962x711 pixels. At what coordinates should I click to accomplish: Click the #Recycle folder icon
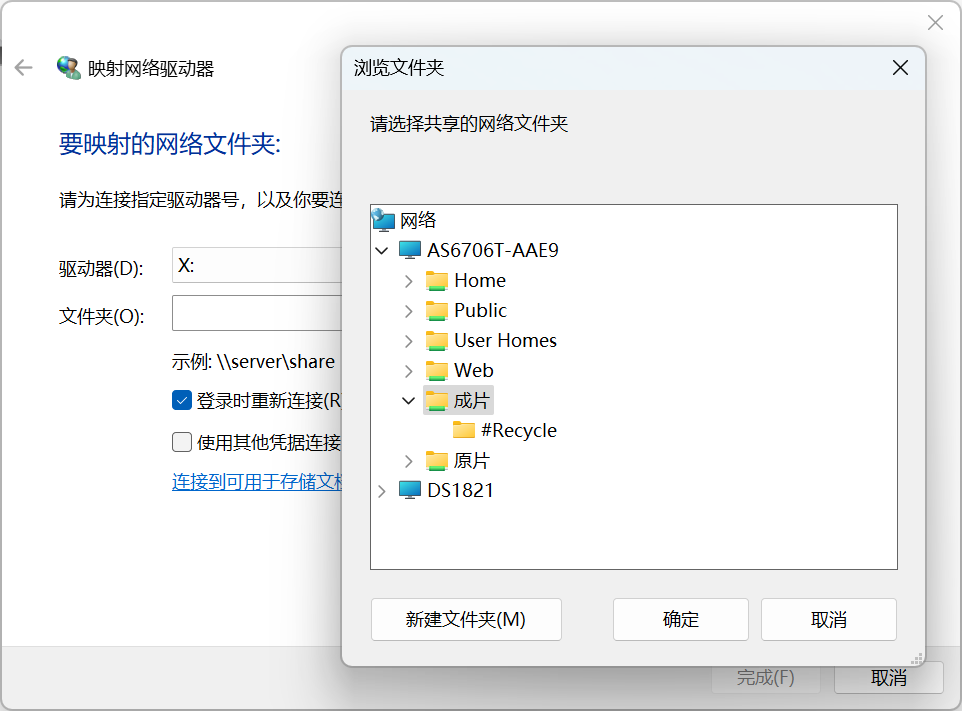(463, 431)
